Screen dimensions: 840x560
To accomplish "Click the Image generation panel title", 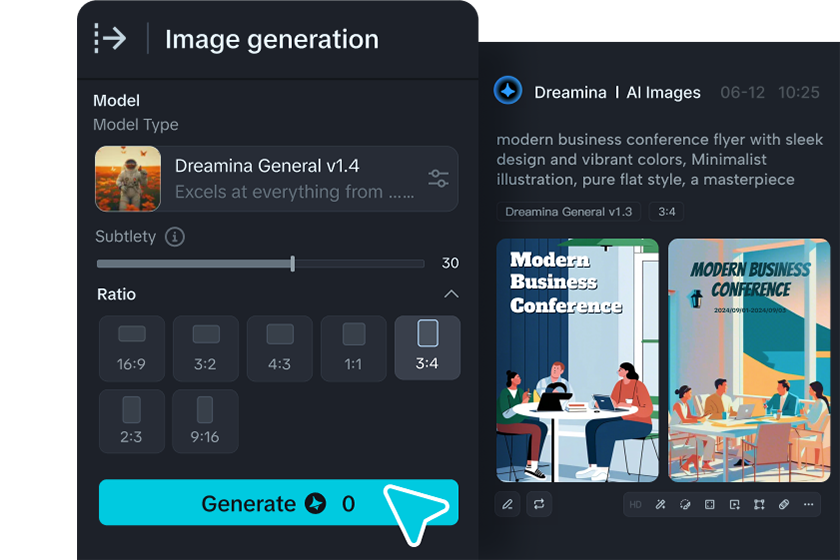I will pyautogui.click(x=272, y=39).
